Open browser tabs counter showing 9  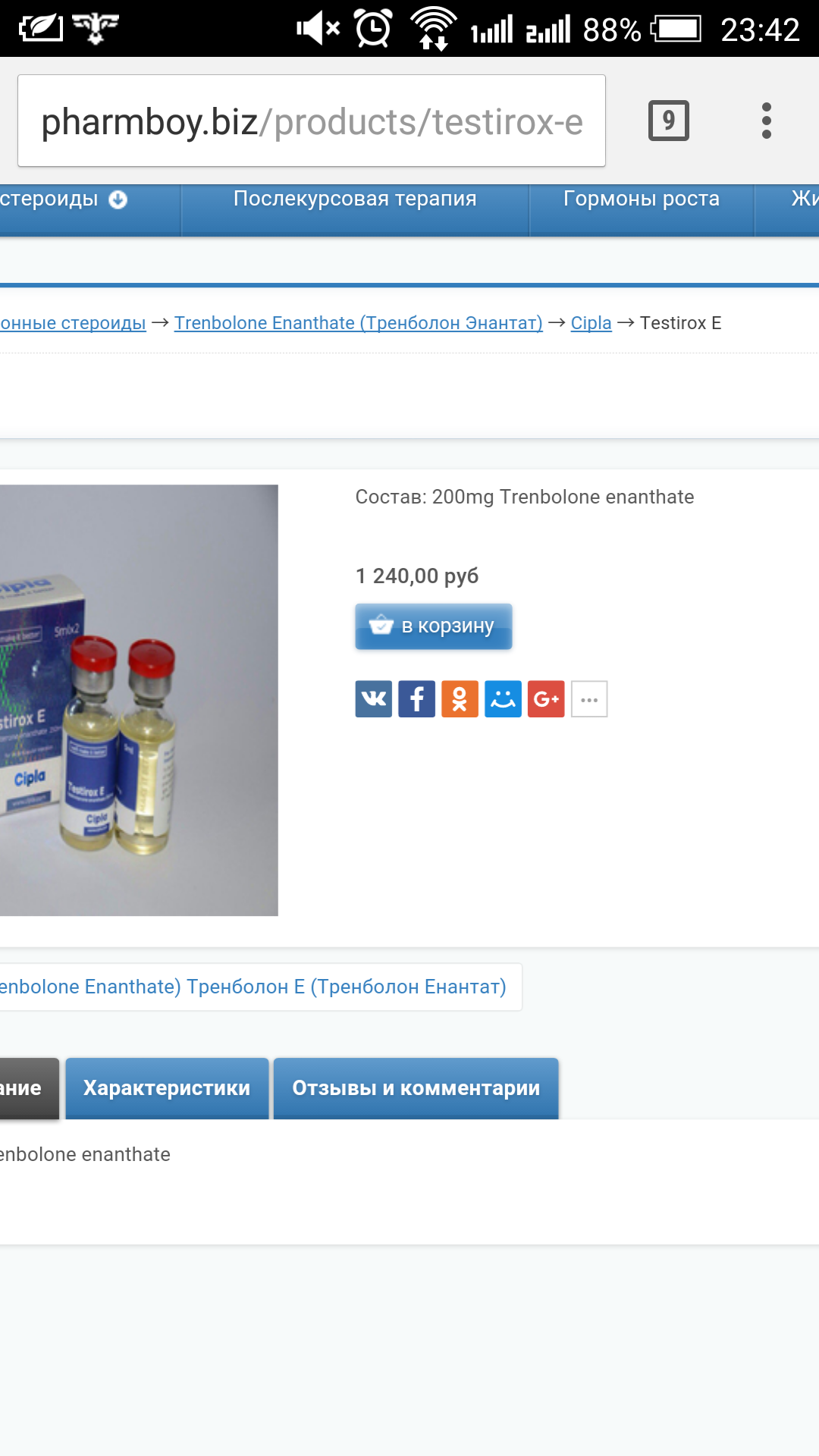point(669,121)
